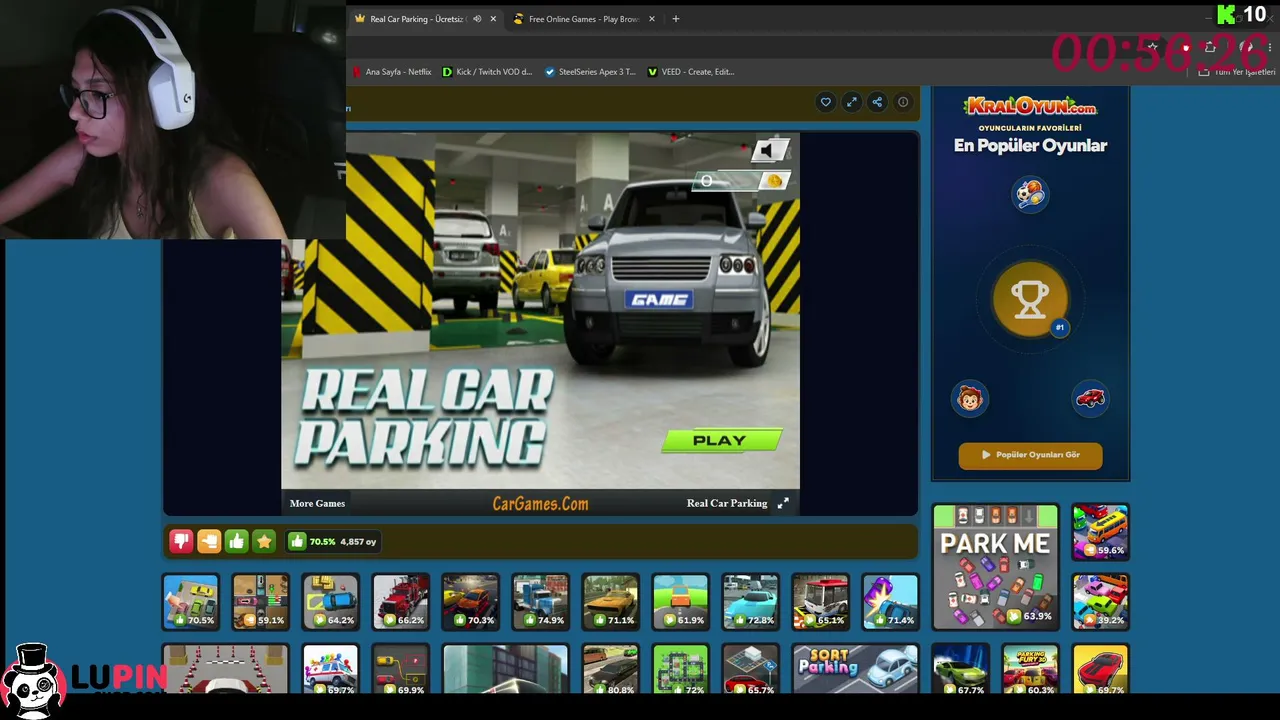Click the gold trophy icon in the popular games panel
This screenshot has height=720, width=1280.
point(1030,298)
